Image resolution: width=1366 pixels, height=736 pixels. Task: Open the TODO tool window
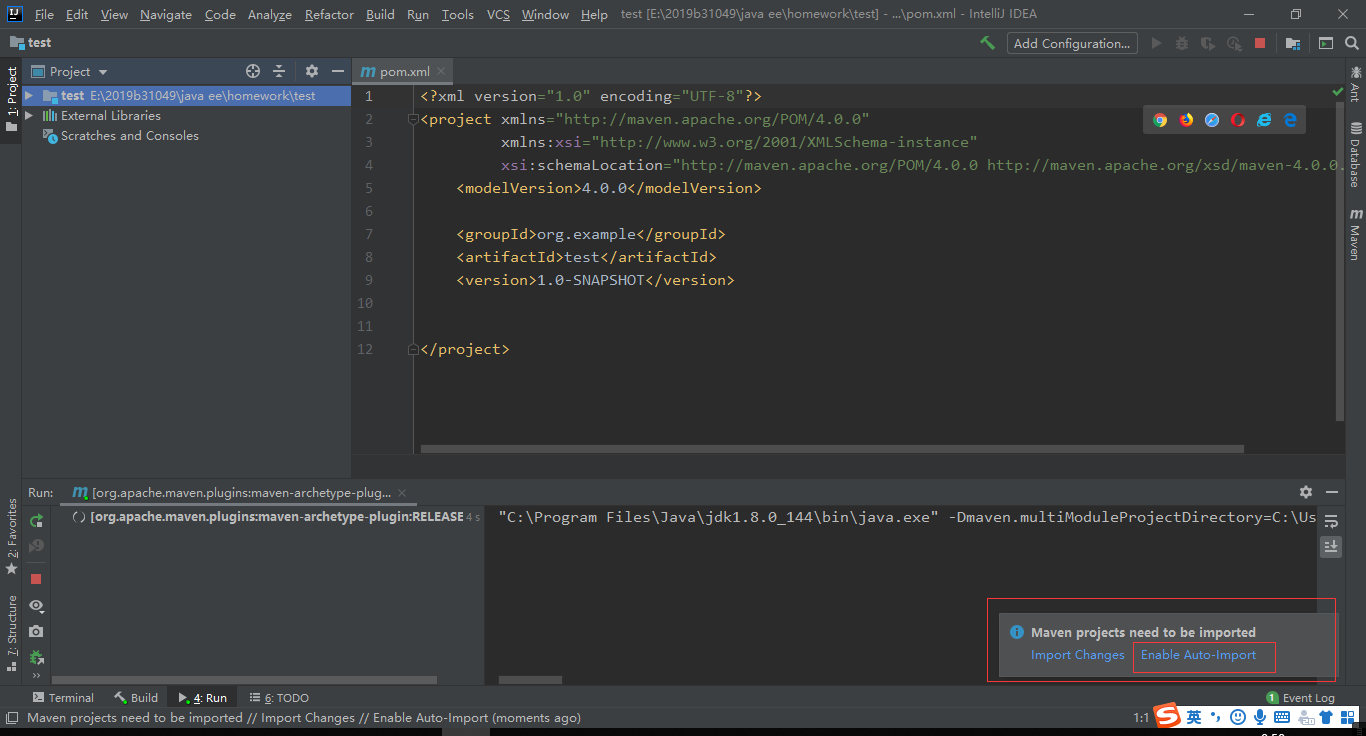tap(278, 697)
